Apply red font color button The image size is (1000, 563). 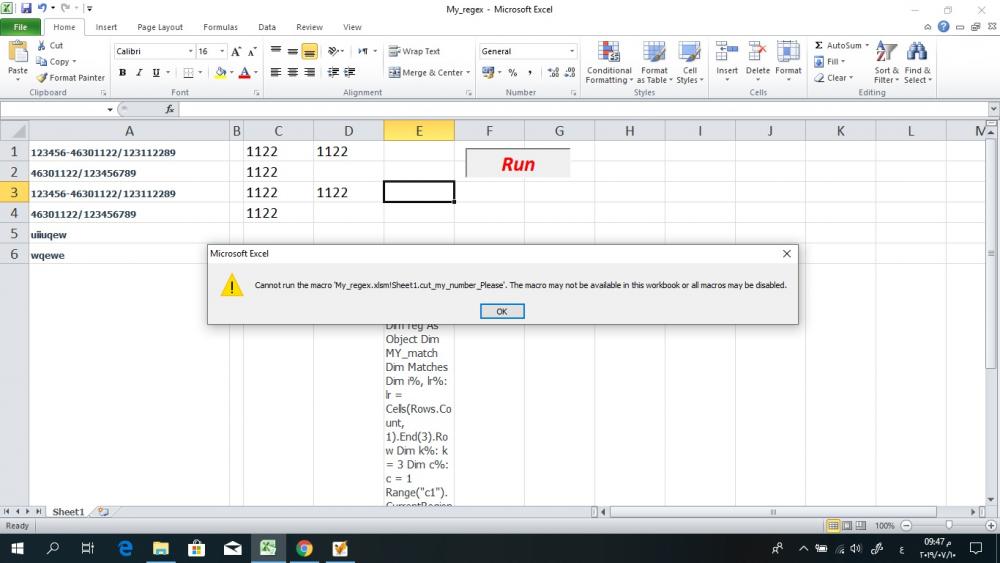tap(244, 73)
